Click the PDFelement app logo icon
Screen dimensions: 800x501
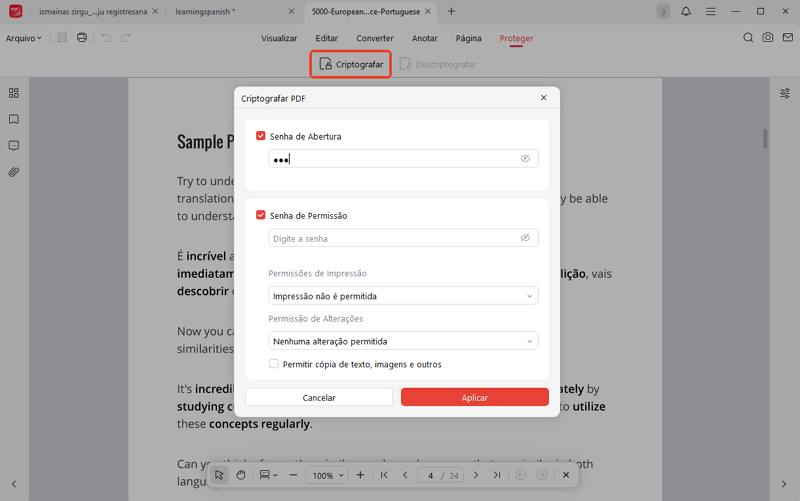15,11
